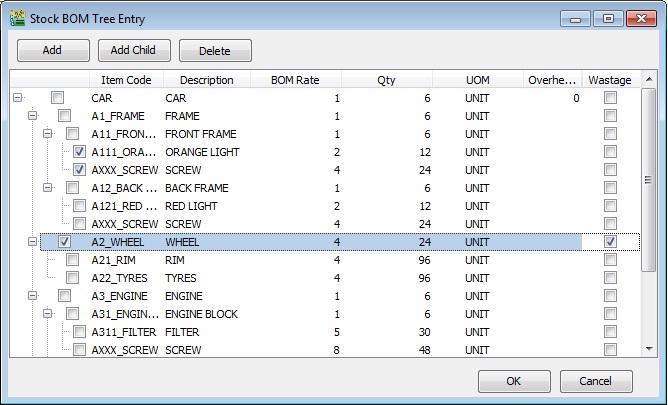Enable Wastage for the ENGINE BLOCK row
The image size is (668, 405).
[x=610, y=313]
